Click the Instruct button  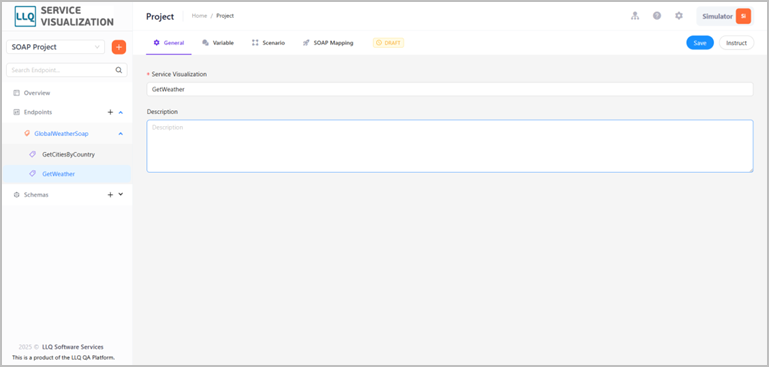(x=736, y=43)
